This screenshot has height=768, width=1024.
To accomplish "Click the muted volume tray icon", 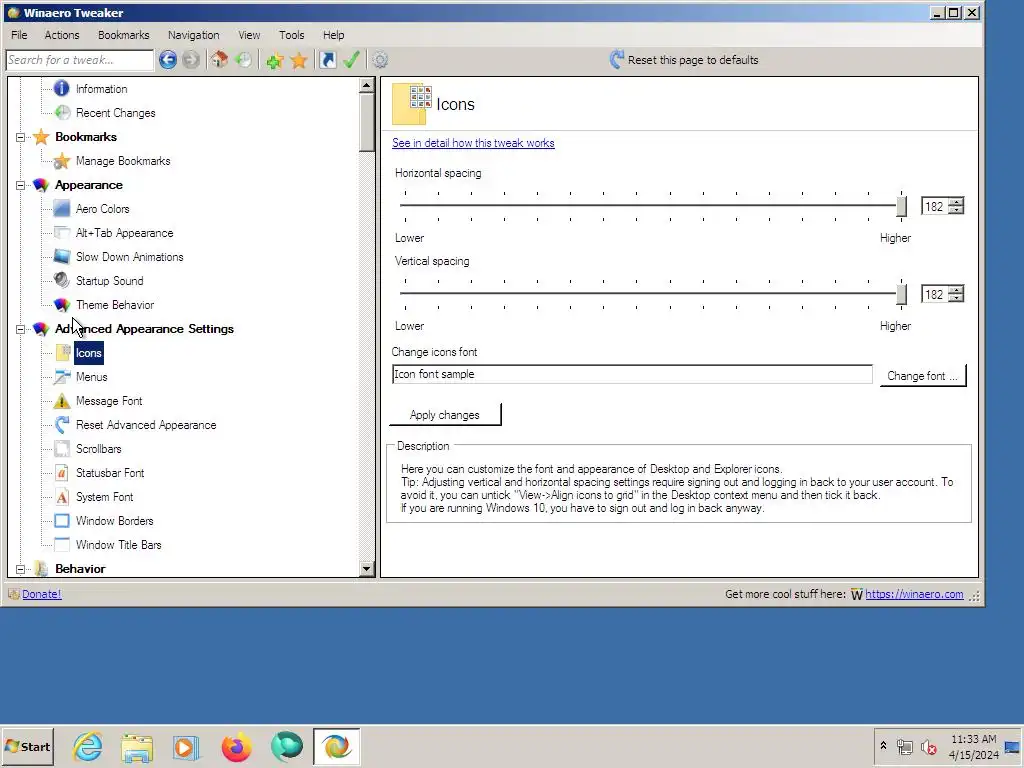I will pos(928,746).
